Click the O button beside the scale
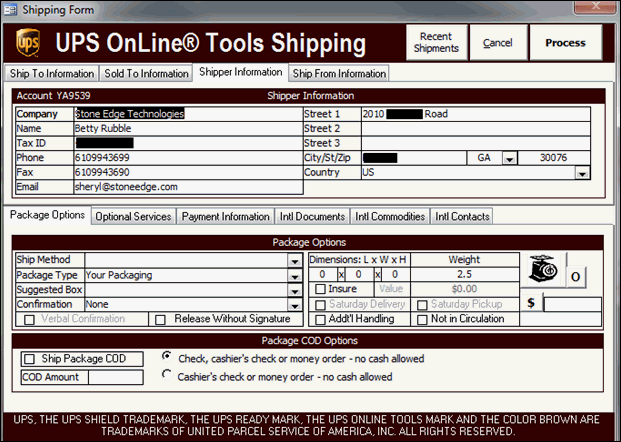The height and width of the screenshot is (442, 621). pyautogui.click(x=576, y=276)
